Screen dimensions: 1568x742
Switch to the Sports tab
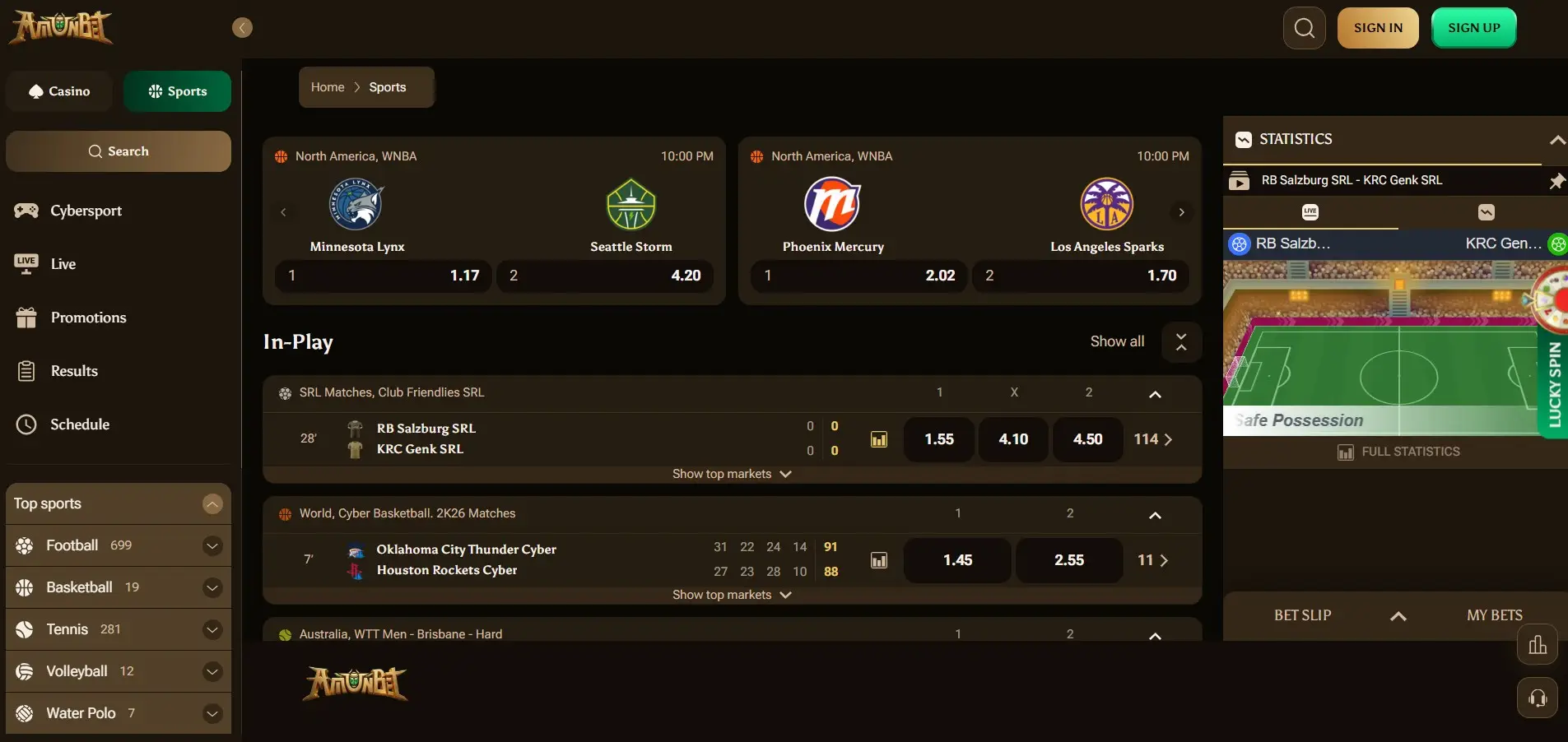(177, 91)
